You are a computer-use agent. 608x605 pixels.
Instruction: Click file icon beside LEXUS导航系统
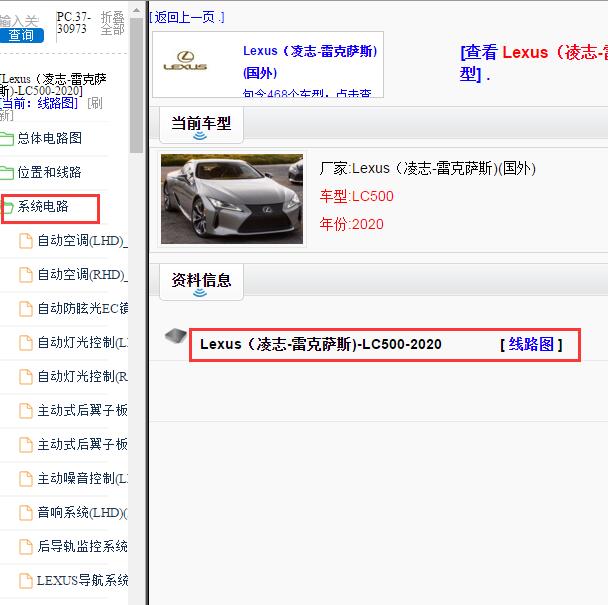[x=26, y=581]
